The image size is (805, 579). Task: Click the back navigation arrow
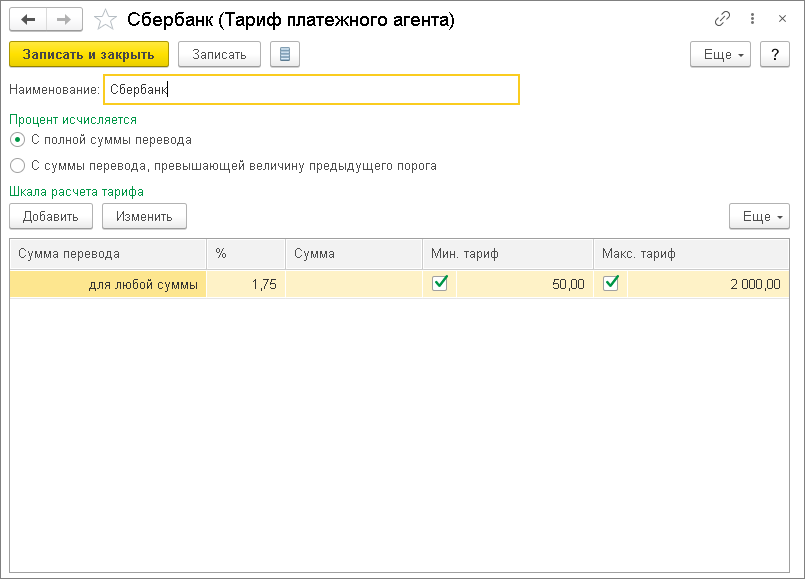coord(28,19)
